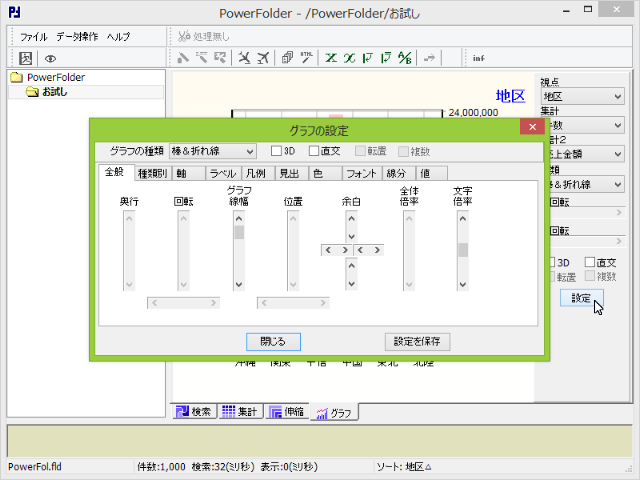Switch to the 線分 tab

click(x=398, y=173)
